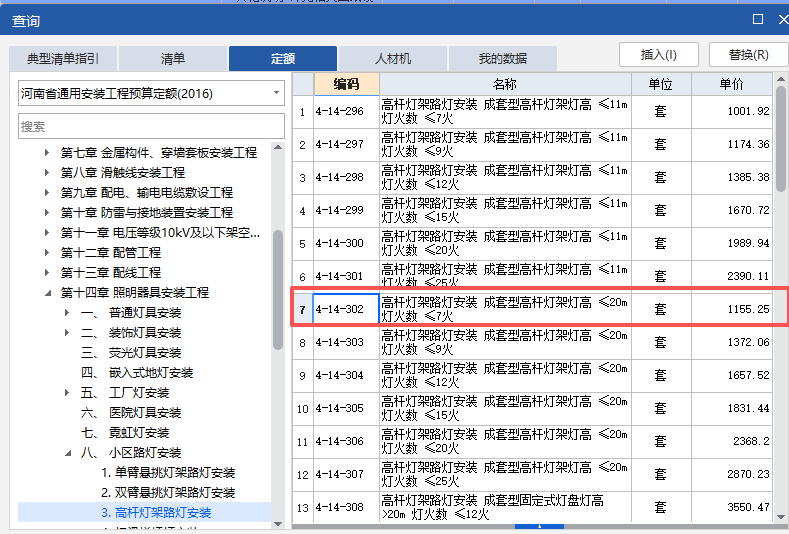Select code cell 4-14-298

click(346, 177)
